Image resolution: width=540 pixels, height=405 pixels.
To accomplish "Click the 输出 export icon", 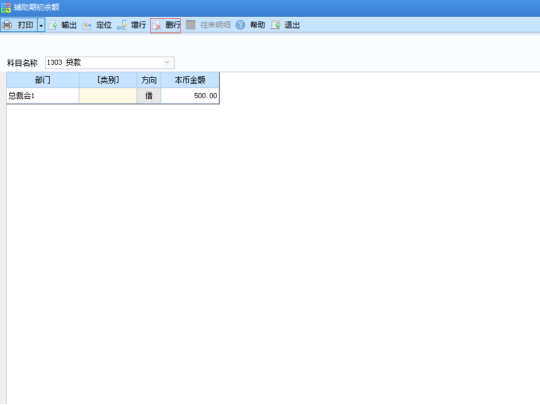I will (x=52, y=25).
